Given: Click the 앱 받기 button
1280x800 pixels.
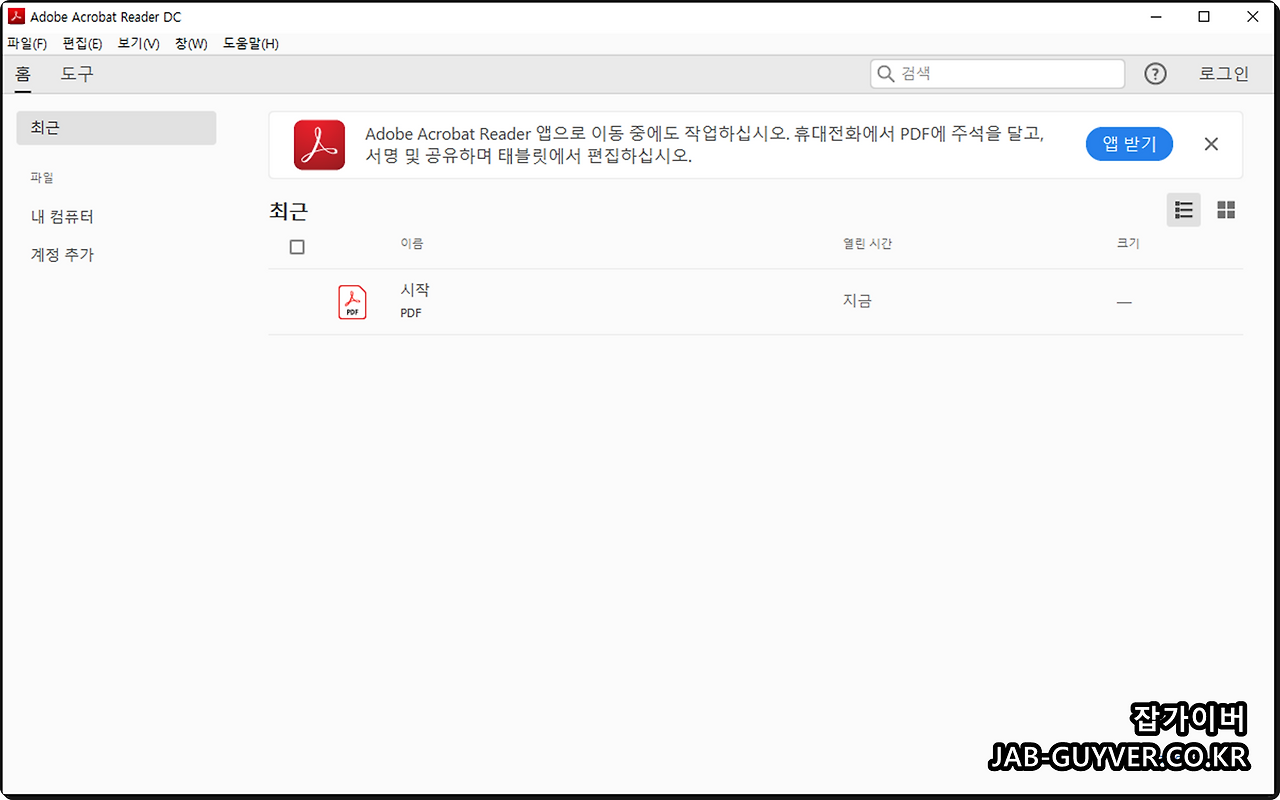Looking at the screenshot, I should [1129, 144].
